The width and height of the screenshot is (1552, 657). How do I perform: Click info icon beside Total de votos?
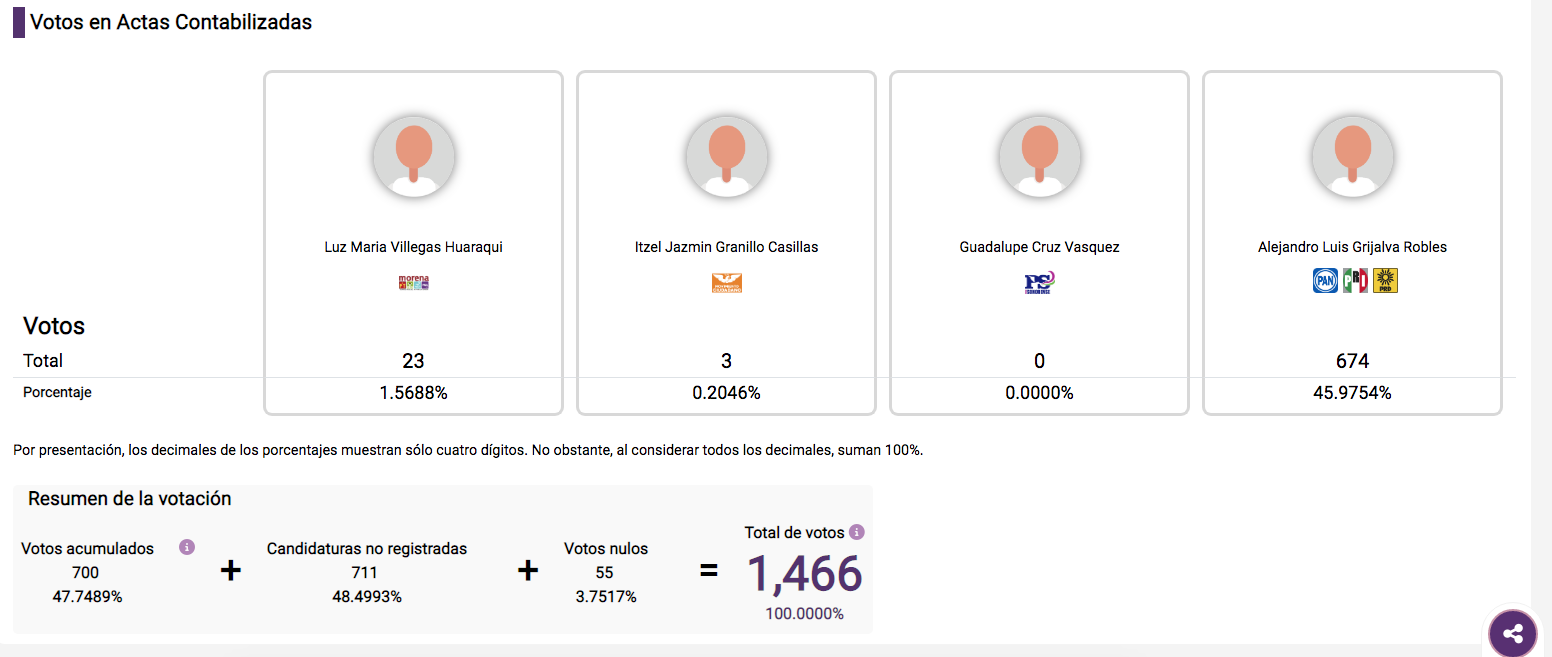click(x=856, y=532)
